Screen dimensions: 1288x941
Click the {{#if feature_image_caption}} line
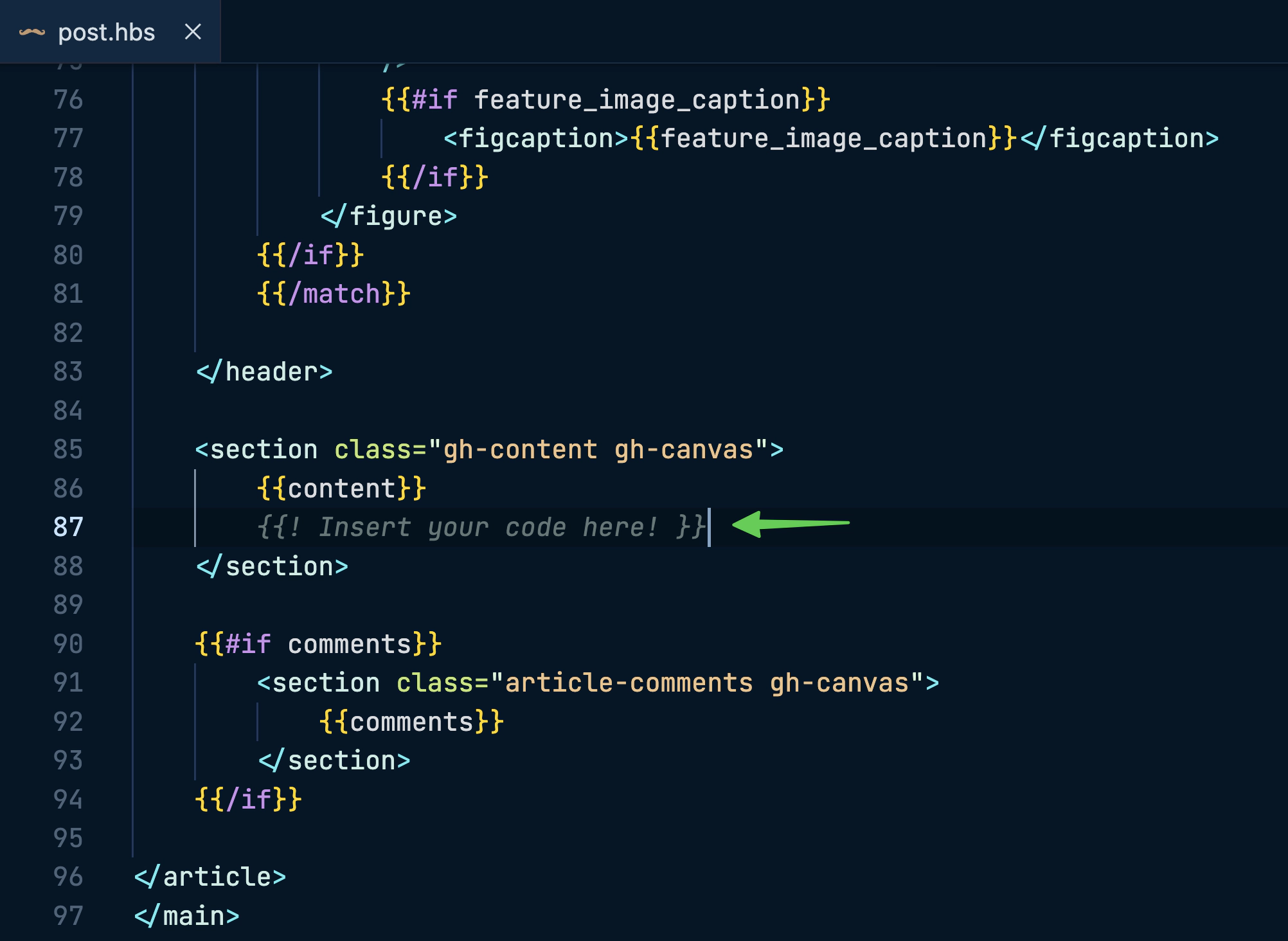tap(605, 100)
